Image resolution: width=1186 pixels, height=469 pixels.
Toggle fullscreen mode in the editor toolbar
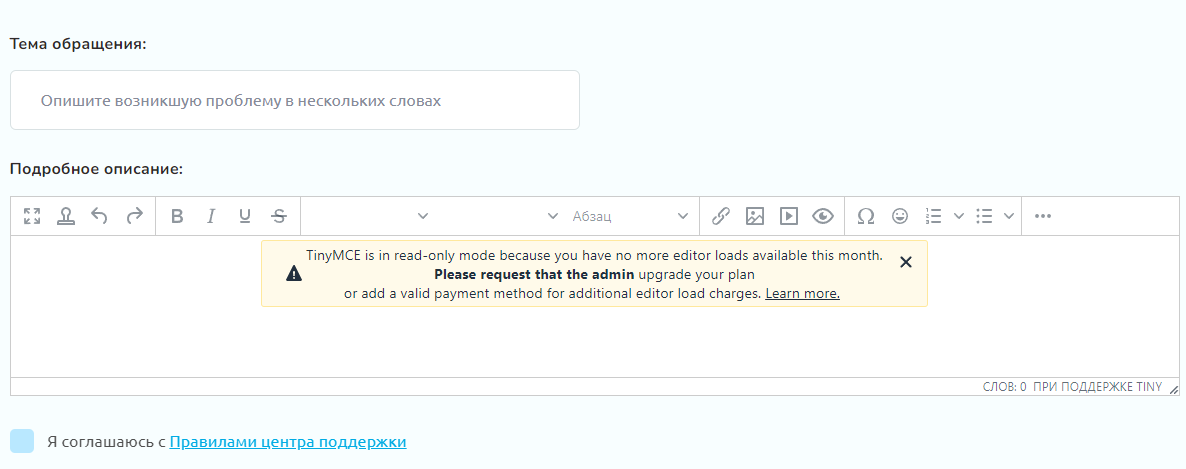point(32,216)
